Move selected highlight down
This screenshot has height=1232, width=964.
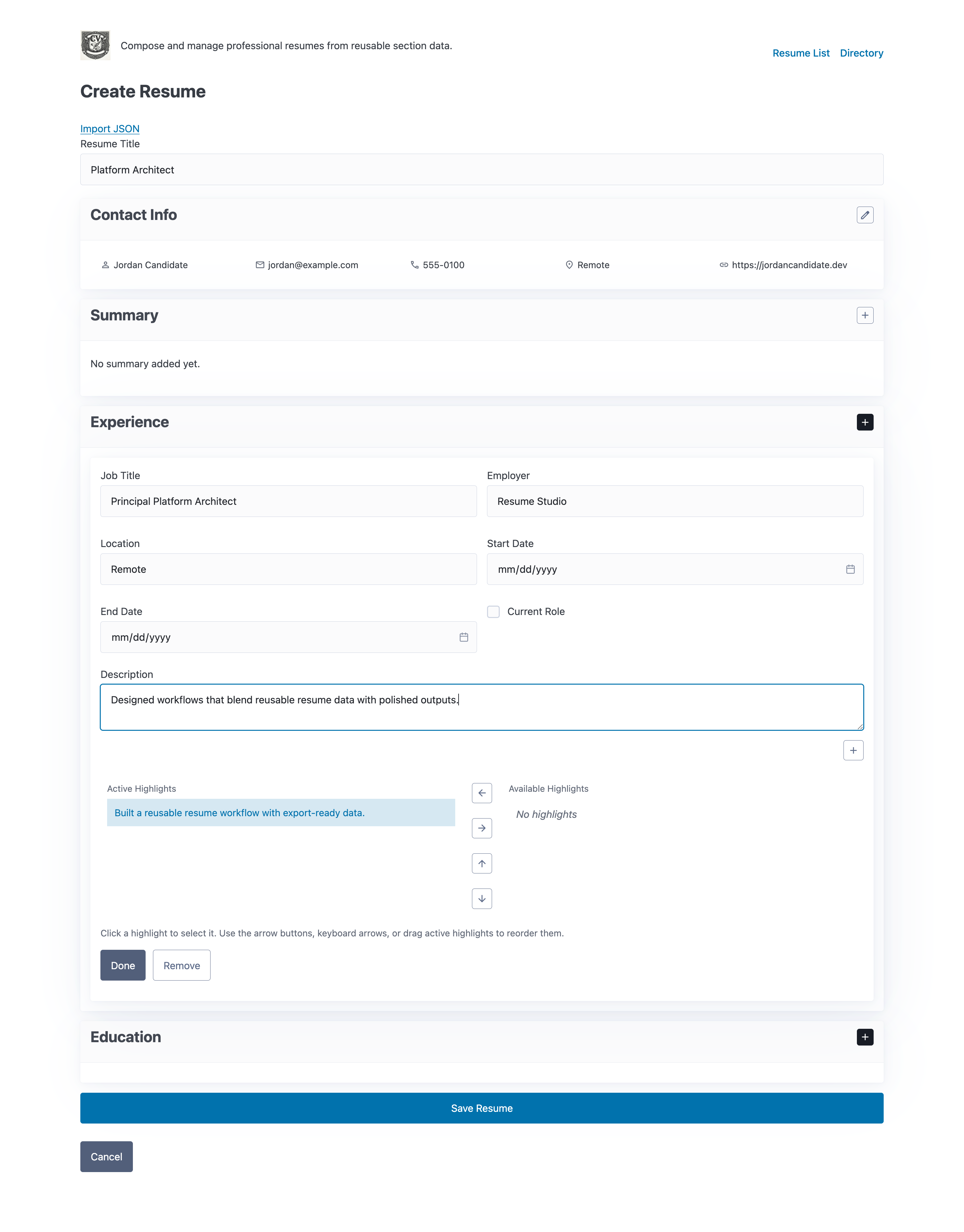point(481,899)
